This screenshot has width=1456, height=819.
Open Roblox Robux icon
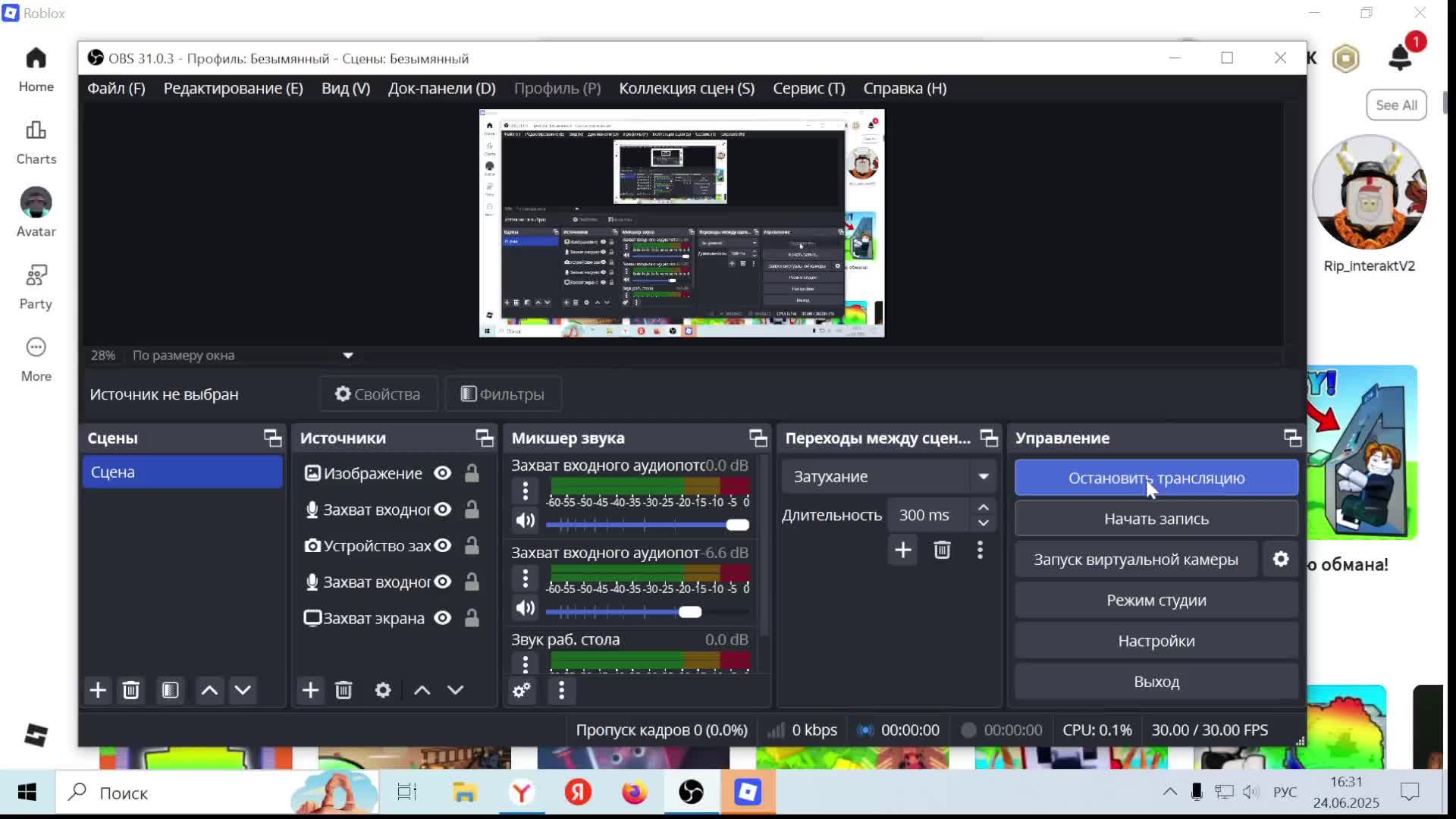(x=1346, y=58)
